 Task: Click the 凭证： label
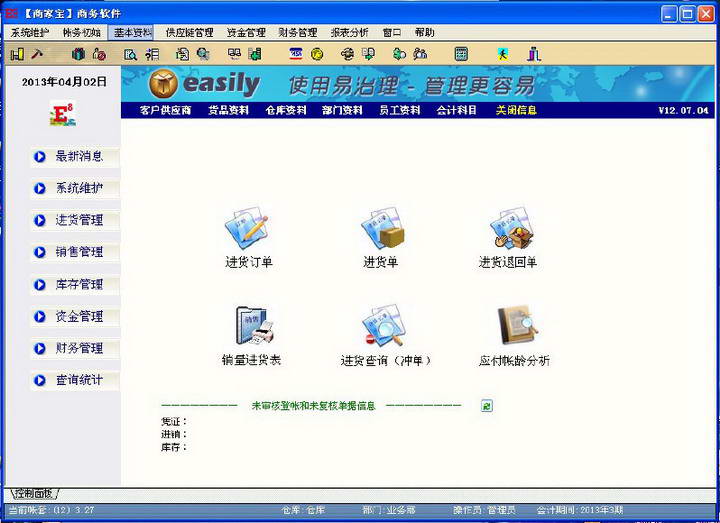[x=174, y=421]
